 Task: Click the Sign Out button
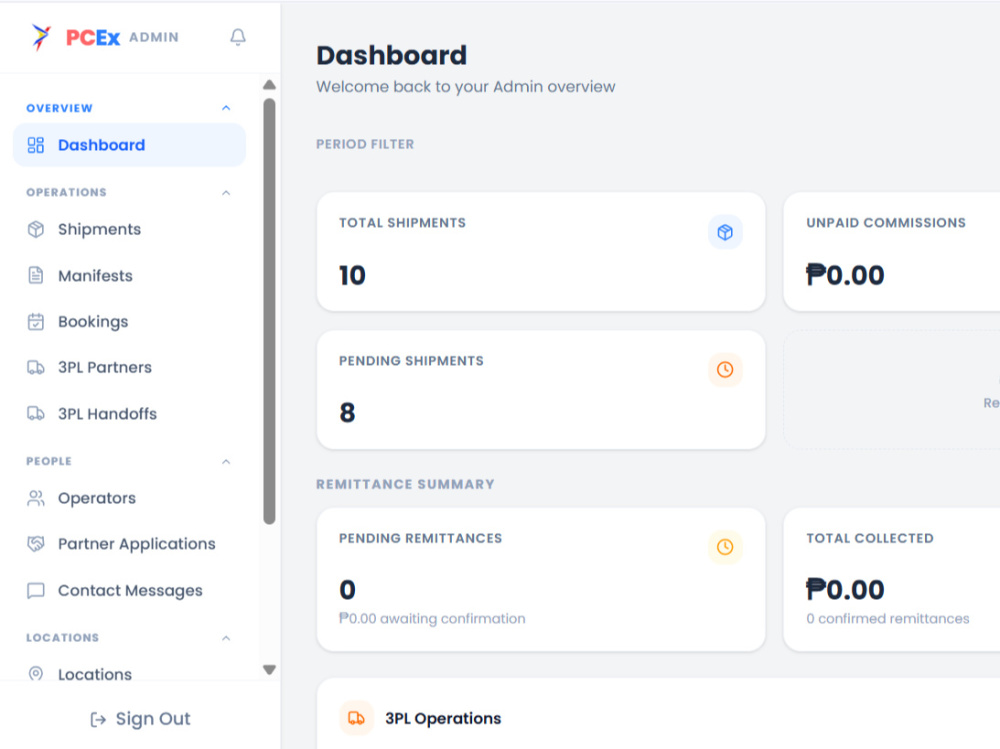(x=140, y=719)
